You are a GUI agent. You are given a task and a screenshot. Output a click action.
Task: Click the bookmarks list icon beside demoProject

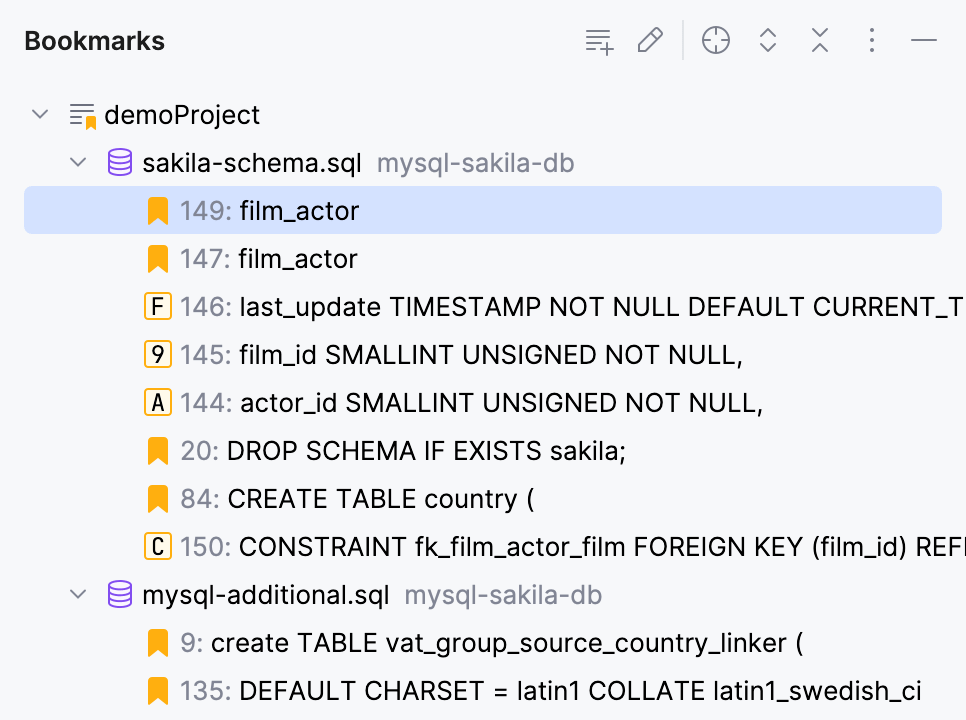[x=80, y=114]
